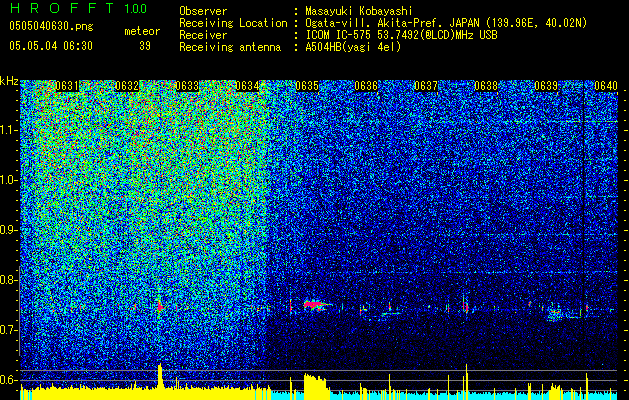Click the meteor count label

coord(142,31)
